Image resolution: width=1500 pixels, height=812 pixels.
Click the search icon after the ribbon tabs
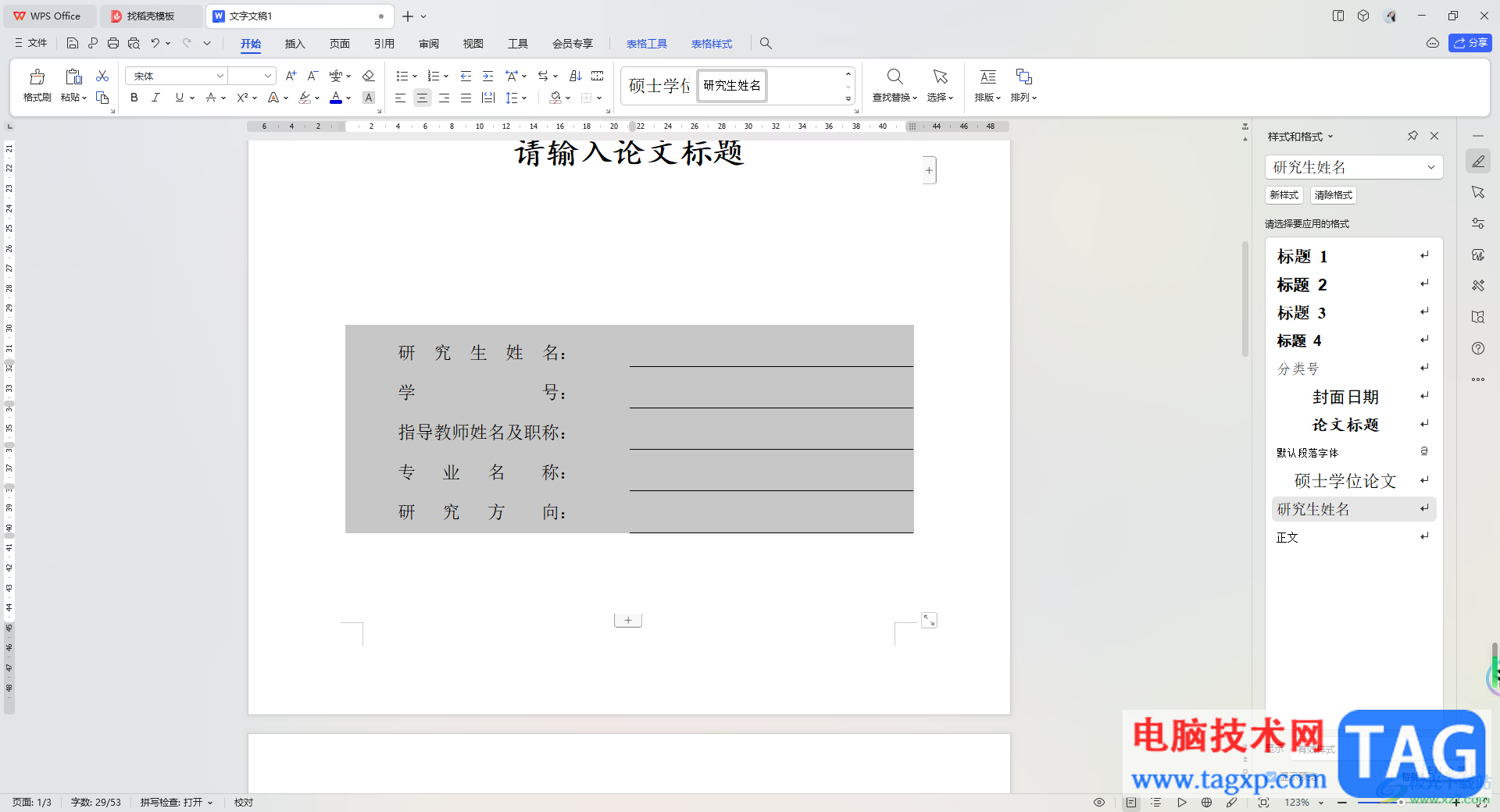[766, 44]
